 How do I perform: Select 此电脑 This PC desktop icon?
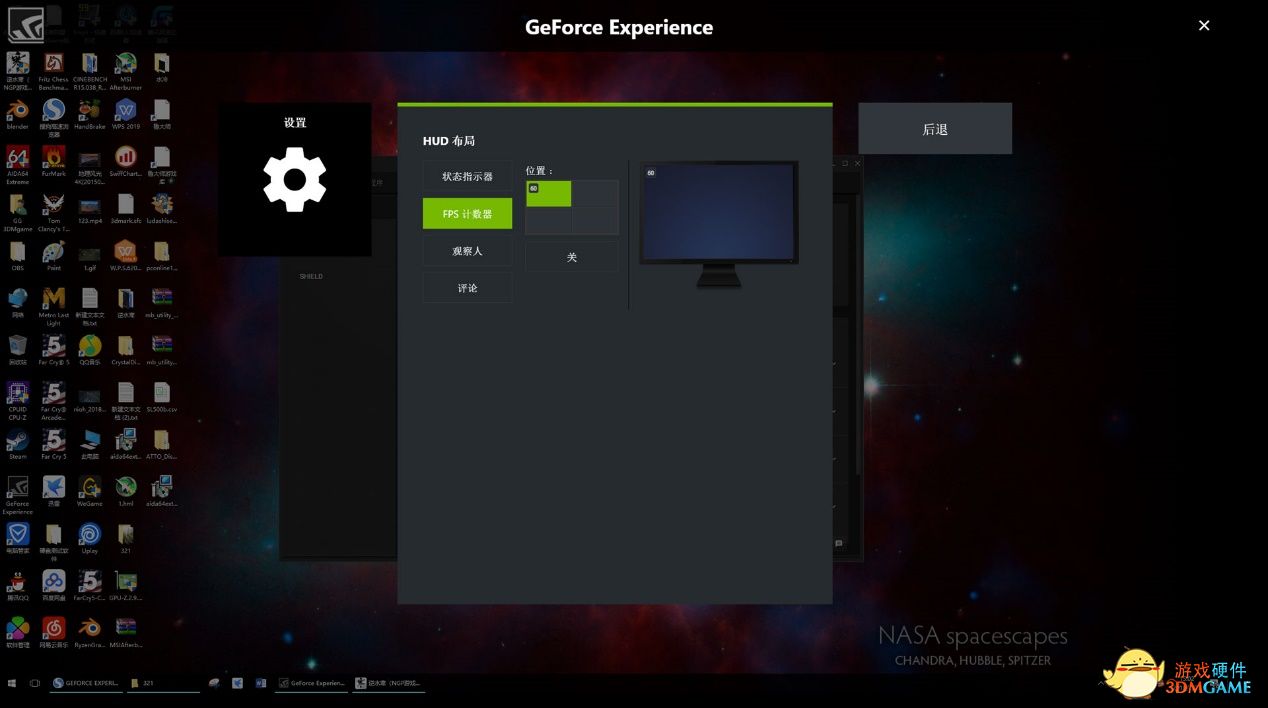coord(90,445)
